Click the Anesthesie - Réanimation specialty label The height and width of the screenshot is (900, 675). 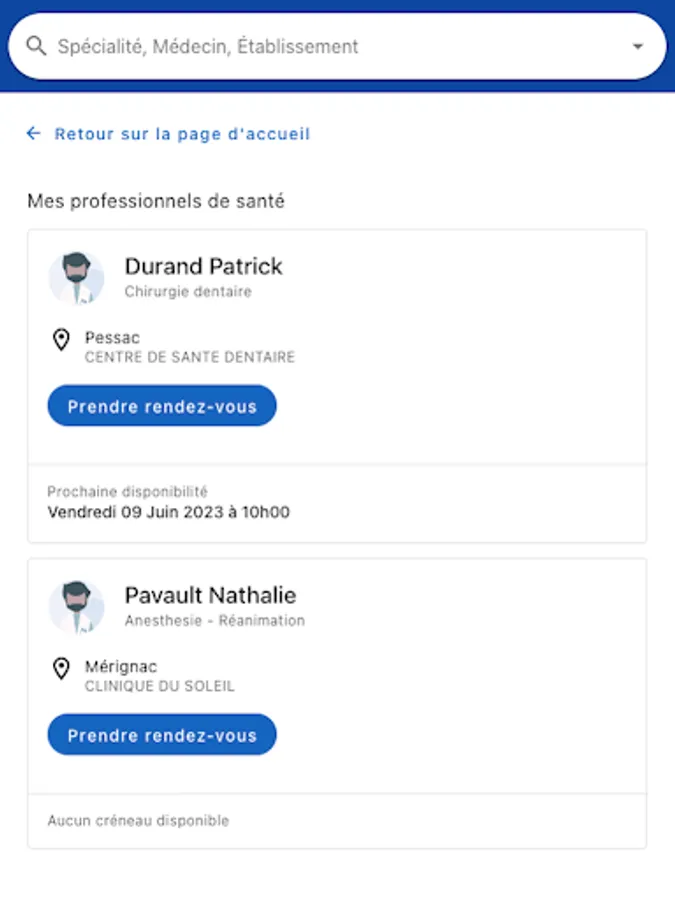coord(215,620)
